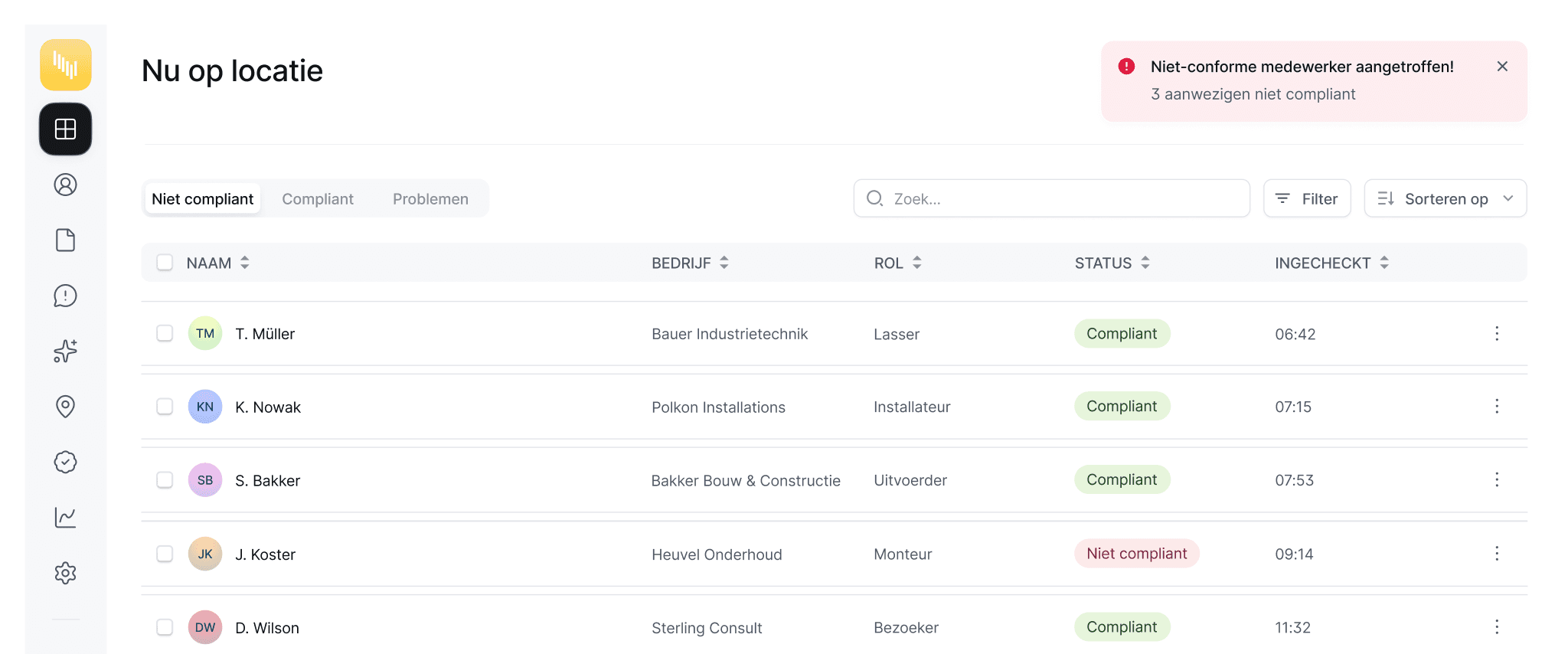Viewport: 1568px width, 654px height.
Task: Open row actions menu for D. Wilson
Action: tap(1497, 626)
